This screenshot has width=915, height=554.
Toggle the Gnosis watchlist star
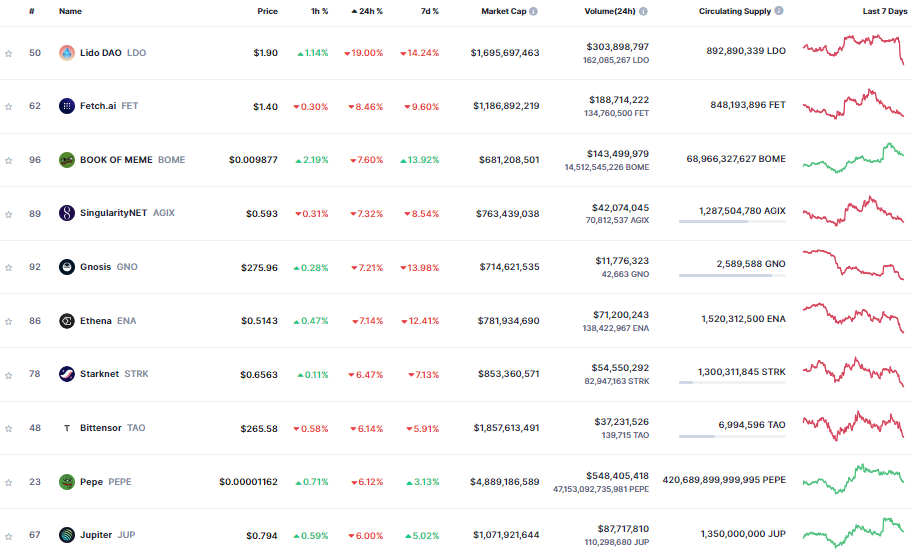pyautogui.click(x=9, y=268)
